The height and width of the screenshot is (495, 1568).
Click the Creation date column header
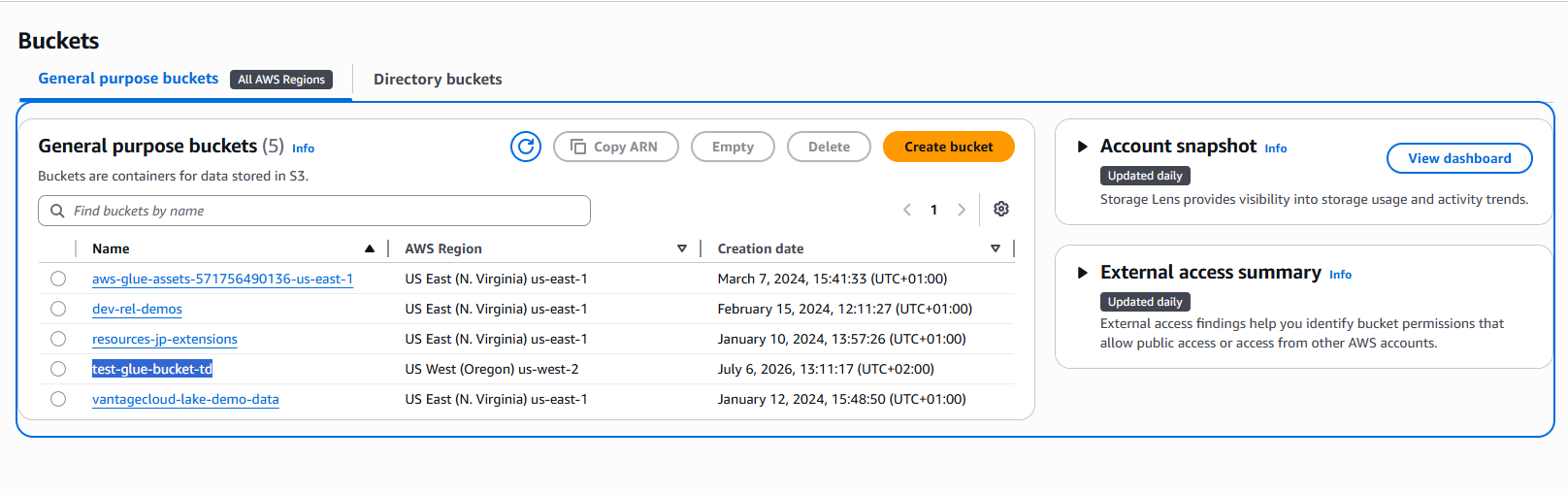click(761, 248)
